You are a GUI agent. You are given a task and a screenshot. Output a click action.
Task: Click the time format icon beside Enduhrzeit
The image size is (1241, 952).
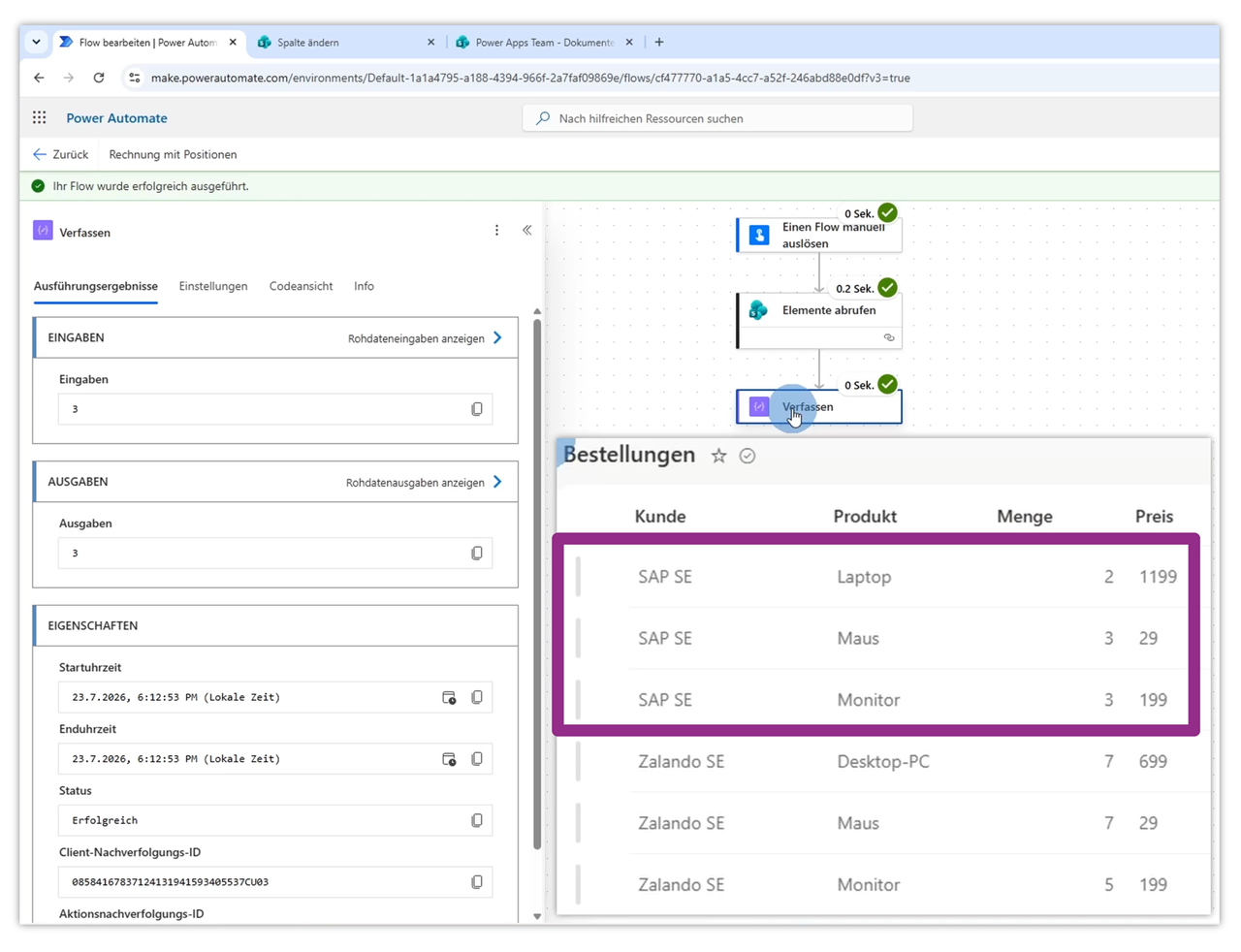449,759
